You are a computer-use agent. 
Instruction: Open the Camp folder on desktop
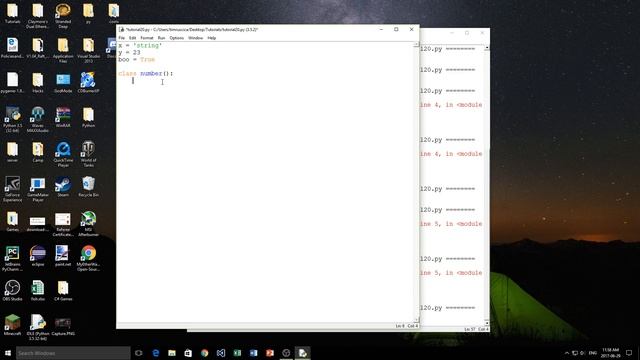point(38,152)
